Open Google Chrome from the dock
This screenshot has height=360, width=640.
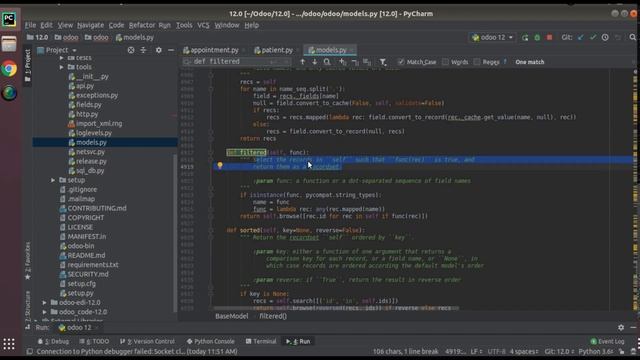click(9, 69)
